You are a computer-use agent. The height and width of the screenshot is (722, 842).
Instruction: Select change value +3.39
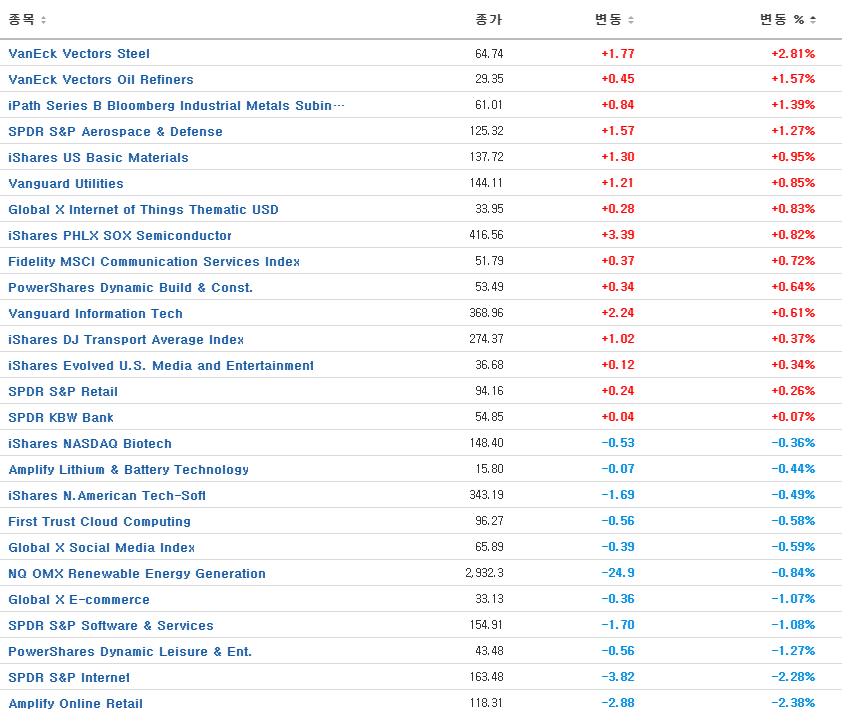pos(618,236)
